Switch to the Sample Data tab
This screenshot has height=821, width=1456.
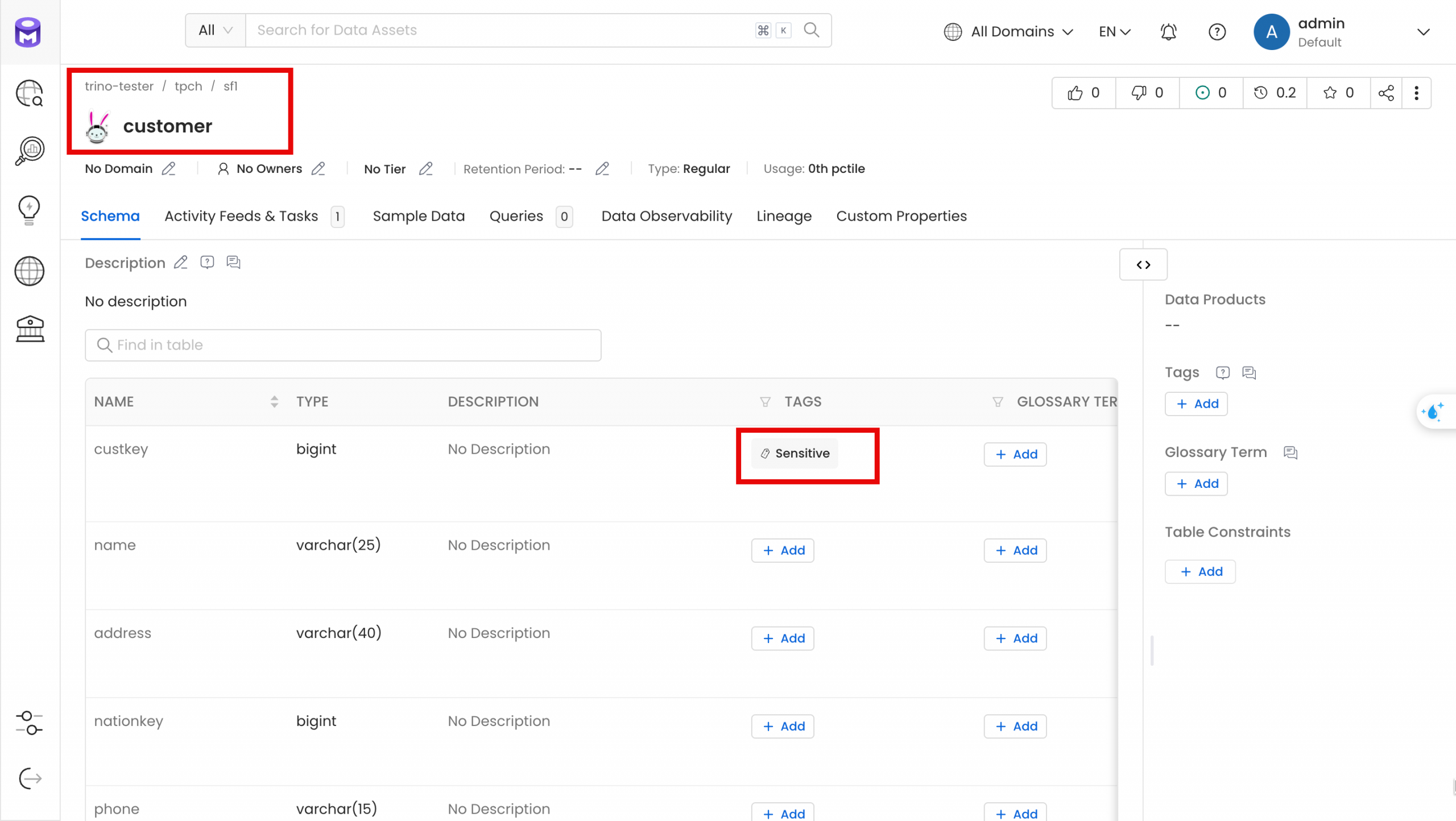(x=419, y=216)
